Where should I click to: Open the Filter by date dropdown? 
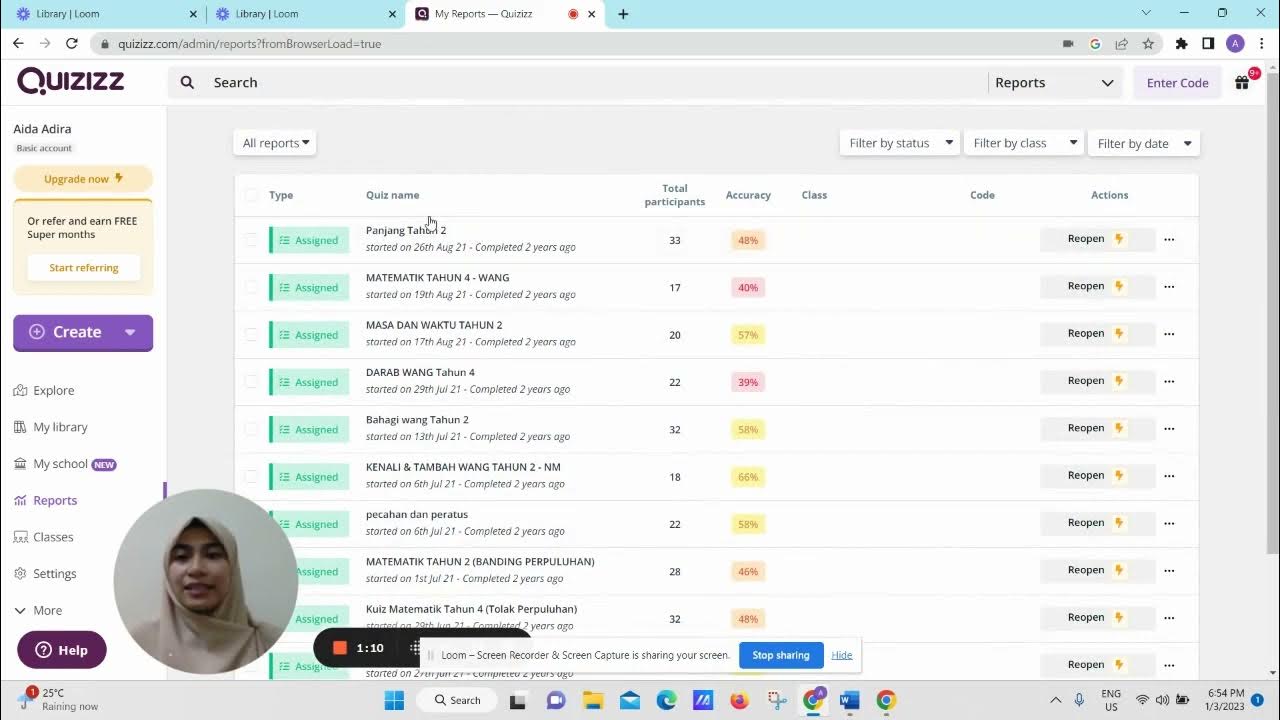coord(1143,143)
